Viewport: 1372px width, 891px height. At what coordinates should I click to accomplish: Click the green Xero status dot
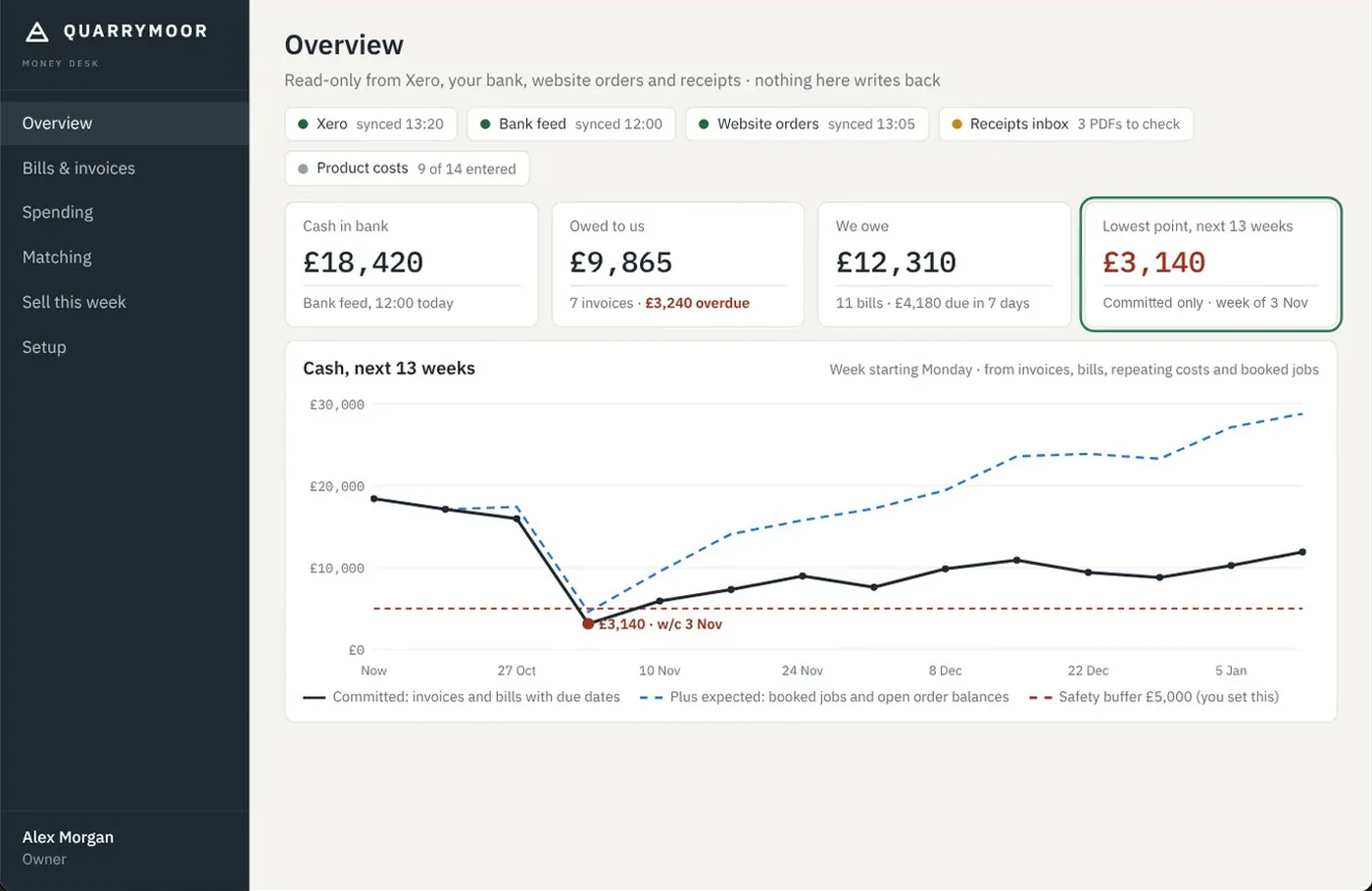point(303,124)
